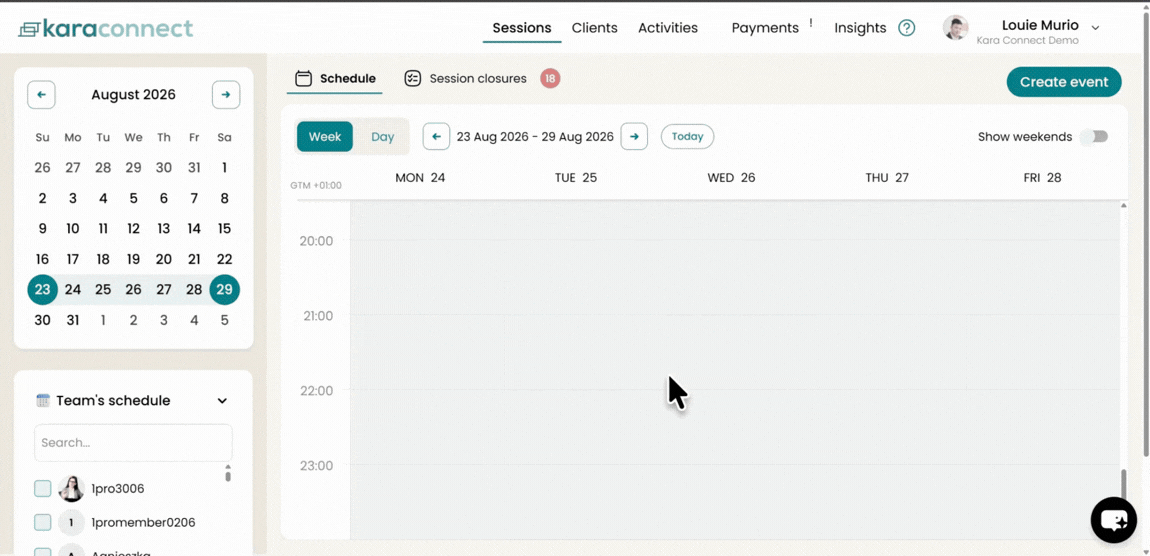Select August 5 in mini calendar
Image resolution: width=1150 pixels, height=556 pixels.
[x=133, y=198]
